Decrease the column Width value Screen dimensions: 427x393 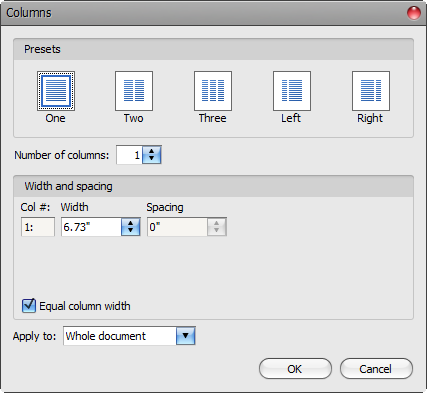130,231
